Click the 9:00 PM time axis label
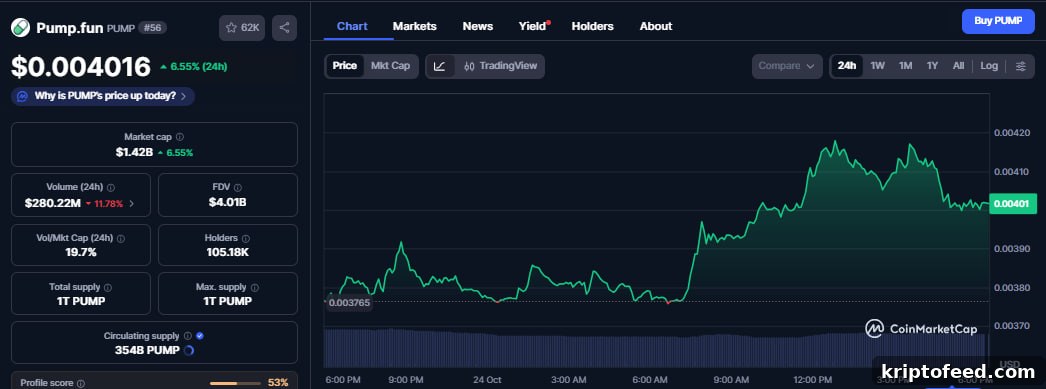Screen dimensions: 1046x389 [x=406, y=380]
